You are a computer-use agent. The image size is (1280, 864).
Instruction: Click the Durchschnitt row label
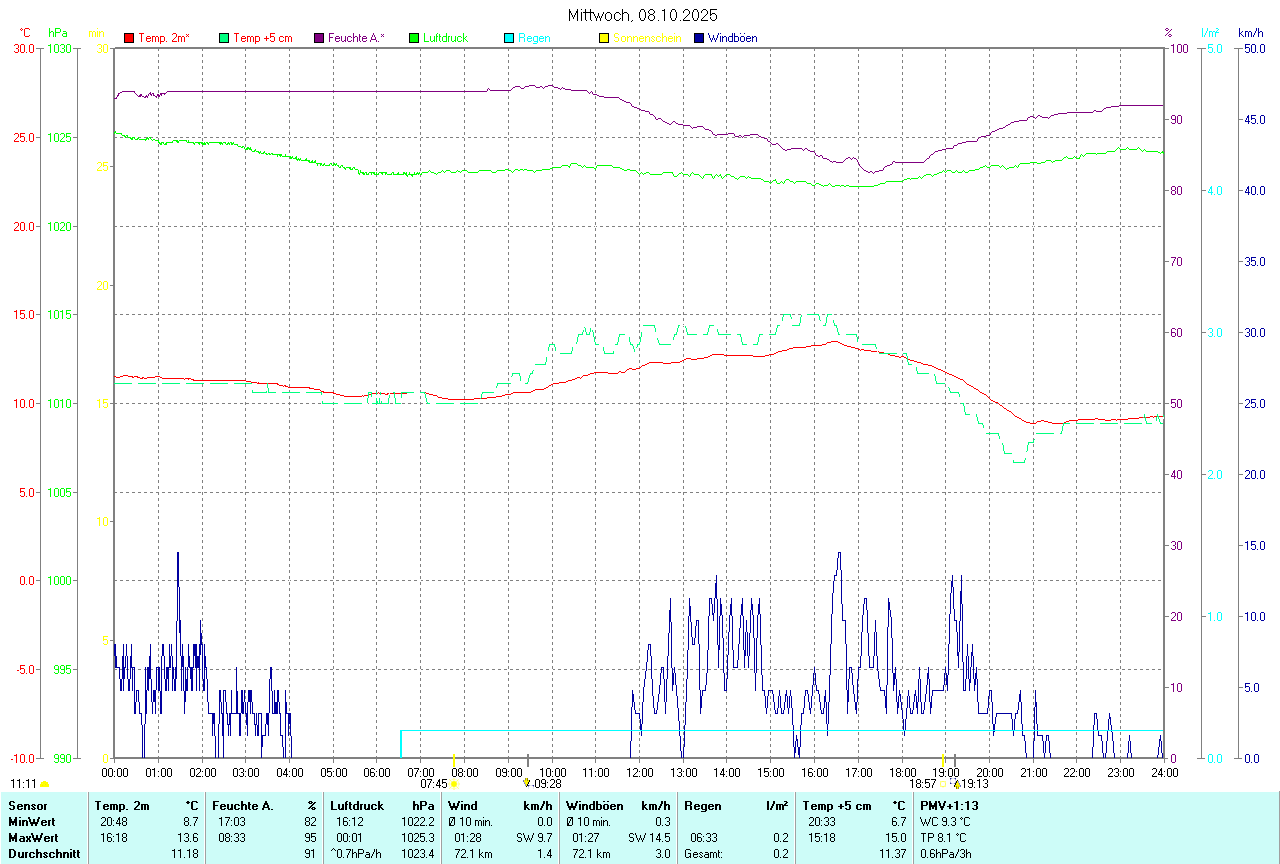point(44,854)
